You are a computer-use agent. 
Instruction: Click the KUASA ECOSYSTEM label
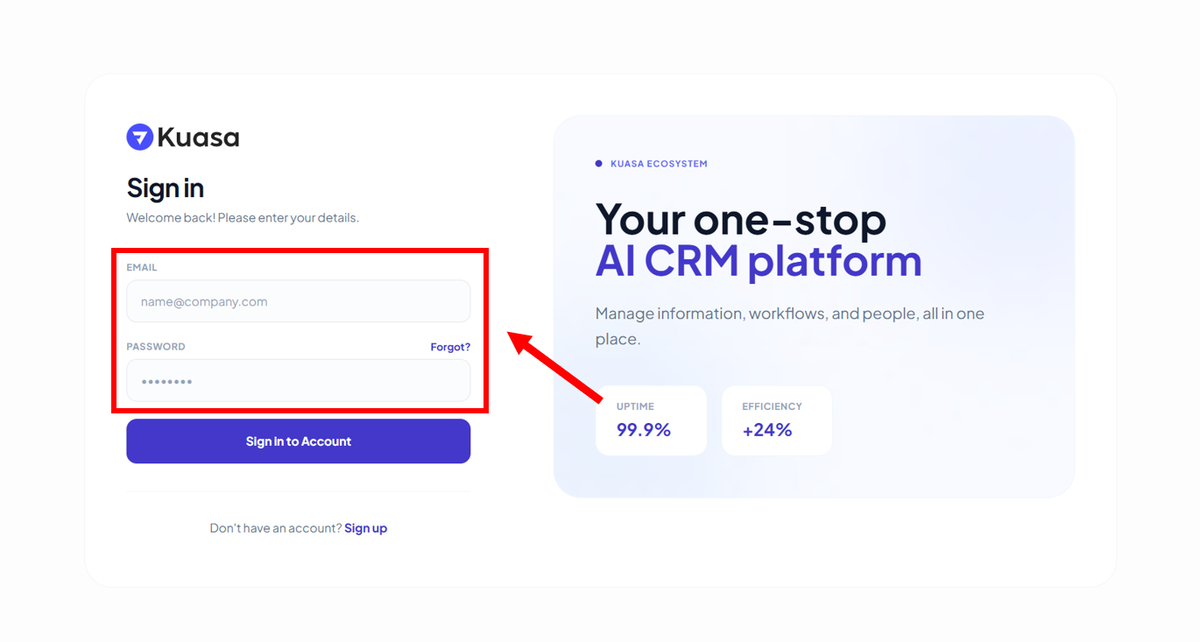point(659,164)
